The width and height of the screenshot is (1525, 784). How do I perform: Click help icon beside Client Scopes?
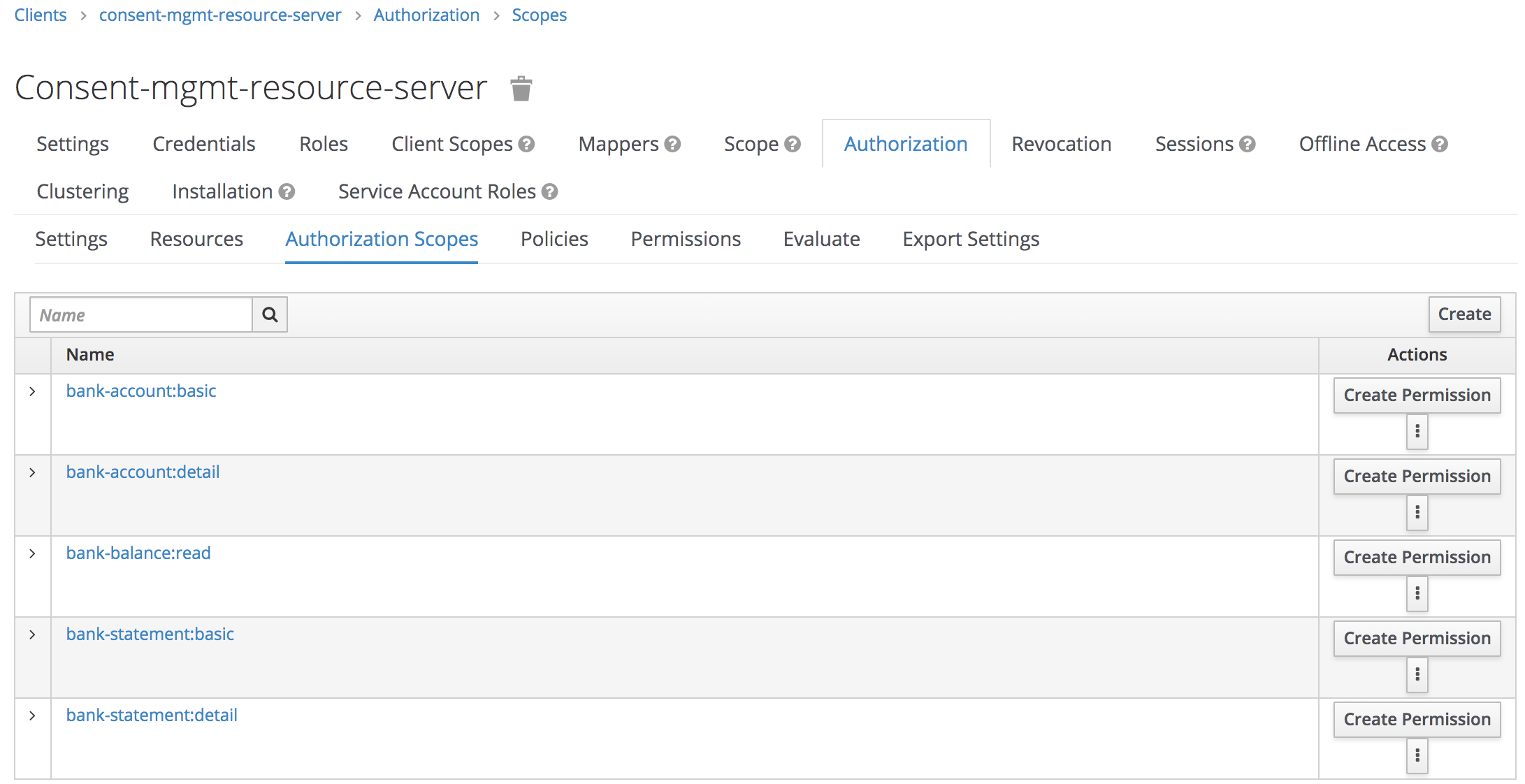click(527, 144)
